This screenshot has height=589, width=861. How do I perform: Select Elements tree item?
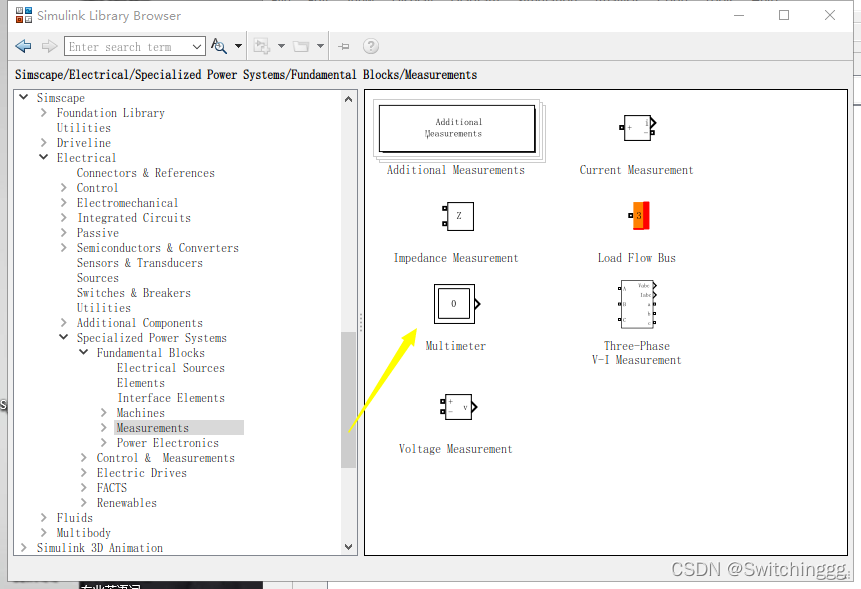(141, 383)
